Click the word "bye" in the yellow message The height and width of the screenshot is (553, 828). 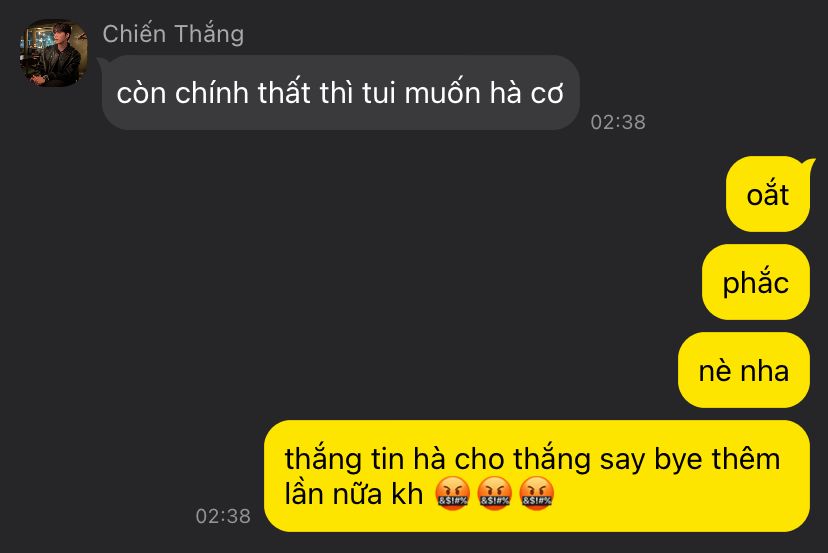point(679,460)
